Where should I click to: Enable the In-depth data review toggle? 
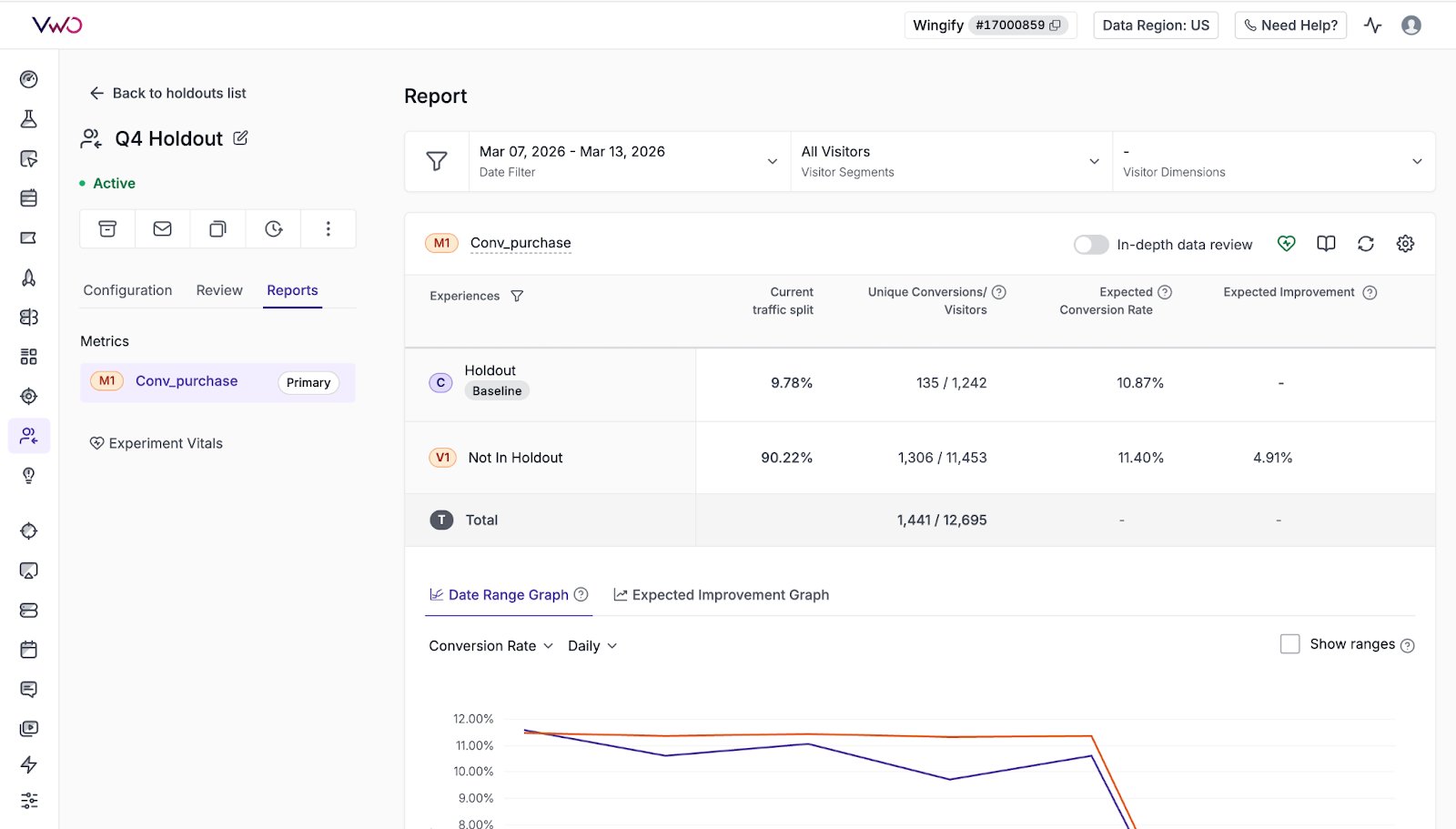(1090, 245)
